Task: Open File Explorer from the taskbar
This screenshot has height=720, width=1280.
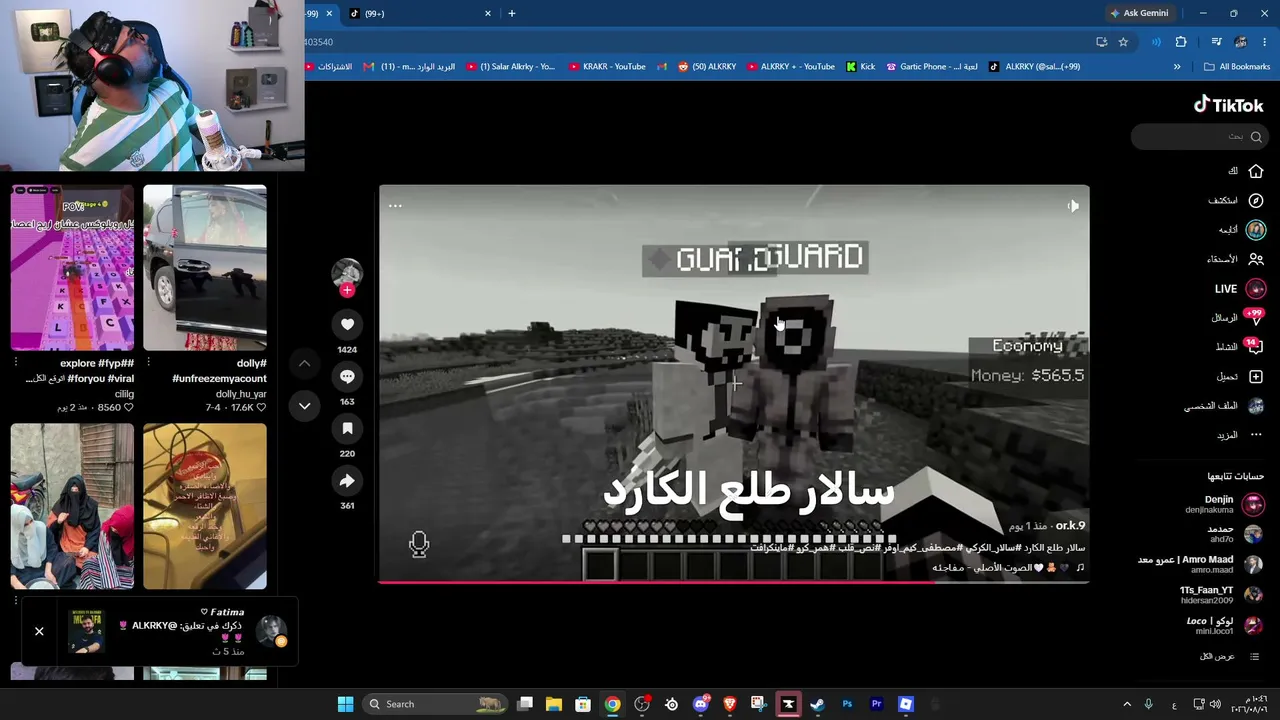Action: point(553,704)
